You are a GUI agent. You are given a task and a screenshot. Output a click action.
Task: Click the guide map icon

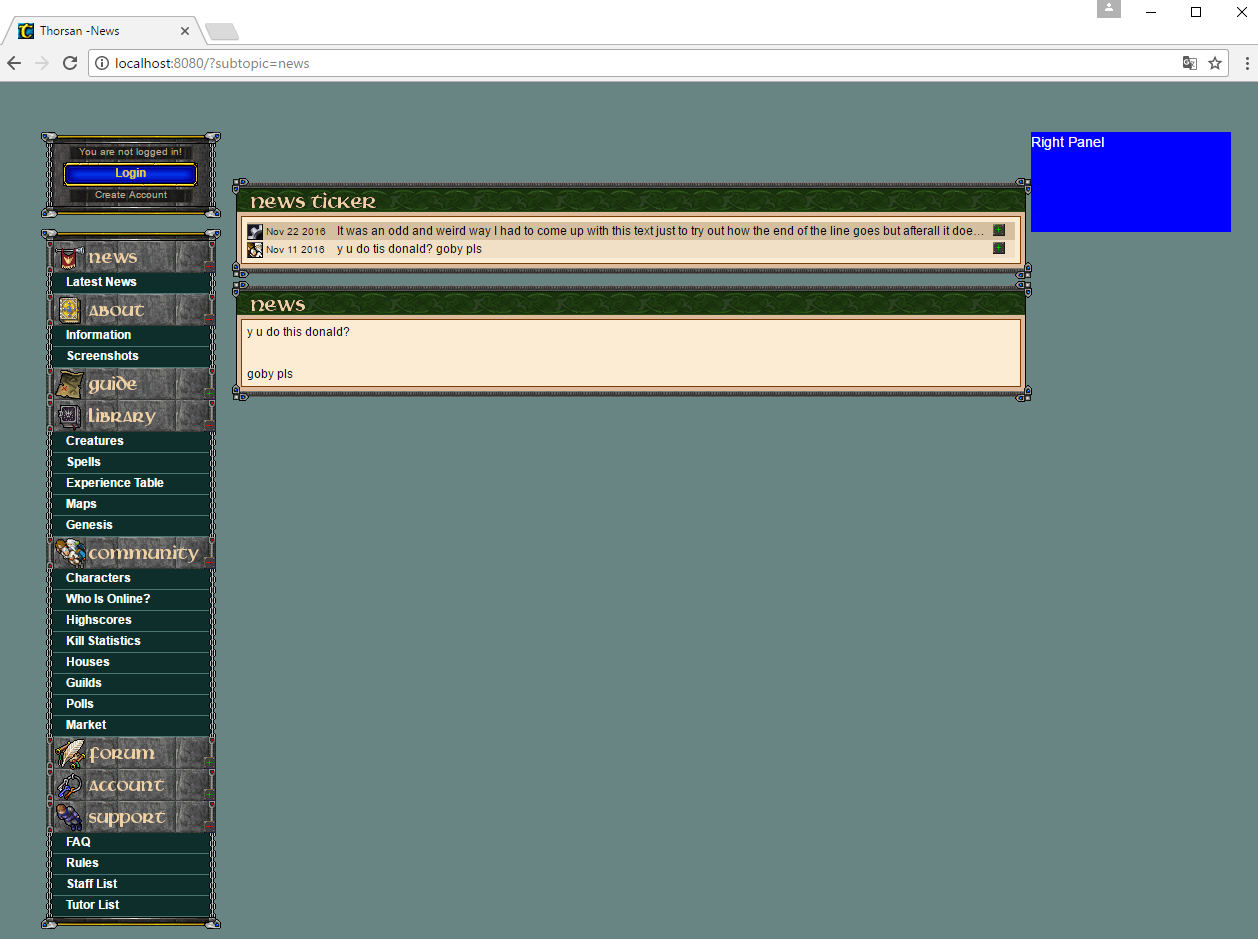point(69,384)
